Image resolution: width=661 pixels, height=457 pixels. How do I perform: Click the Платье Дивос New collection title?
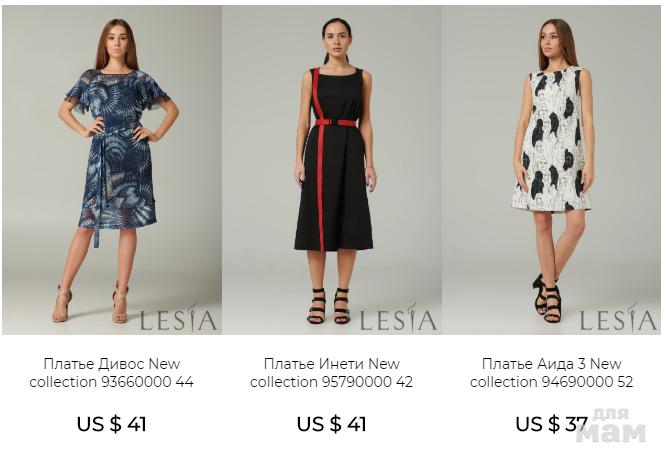(112, 373)
